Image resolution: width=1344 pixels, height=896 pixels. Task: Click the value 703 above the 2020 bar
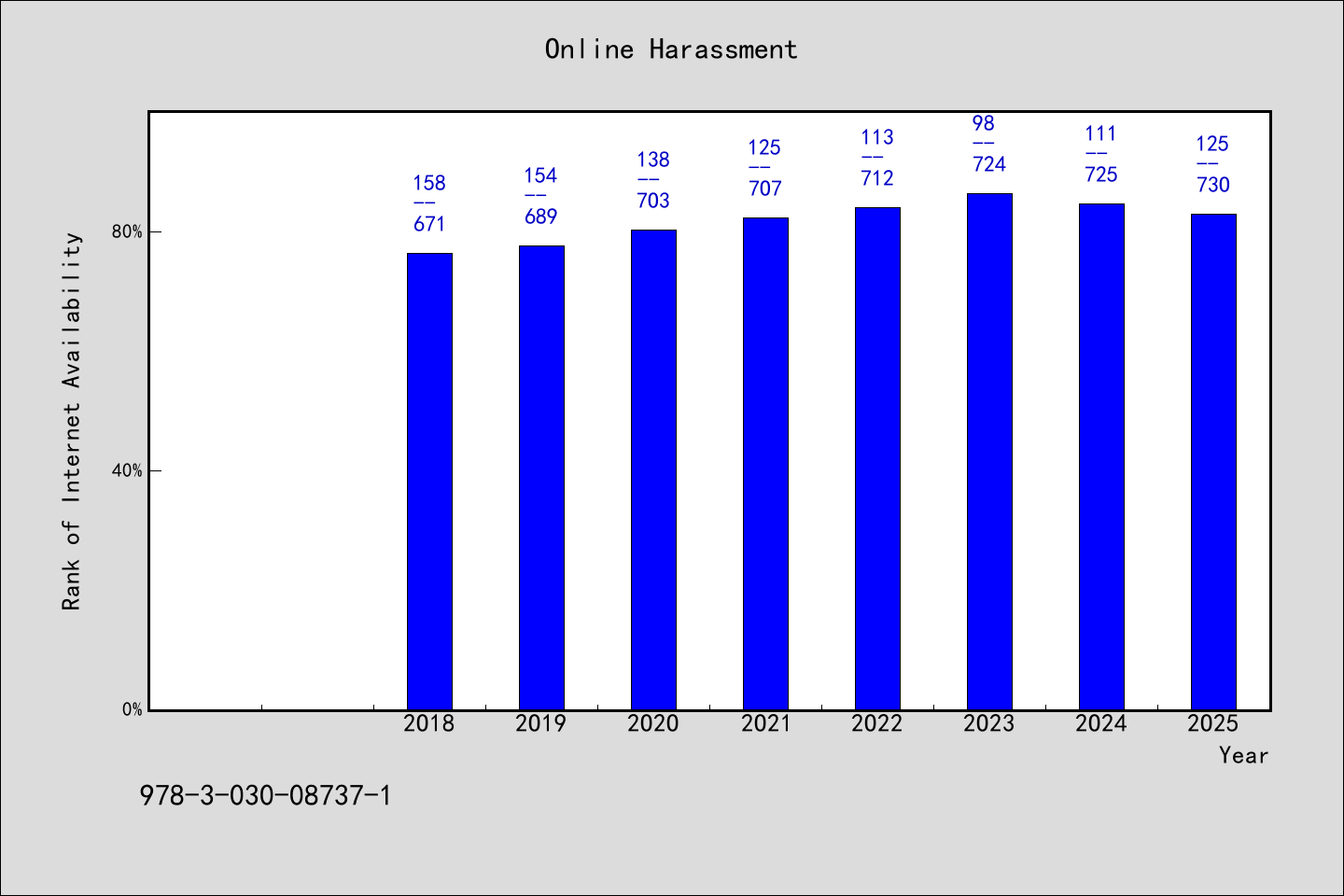(653, 201)
